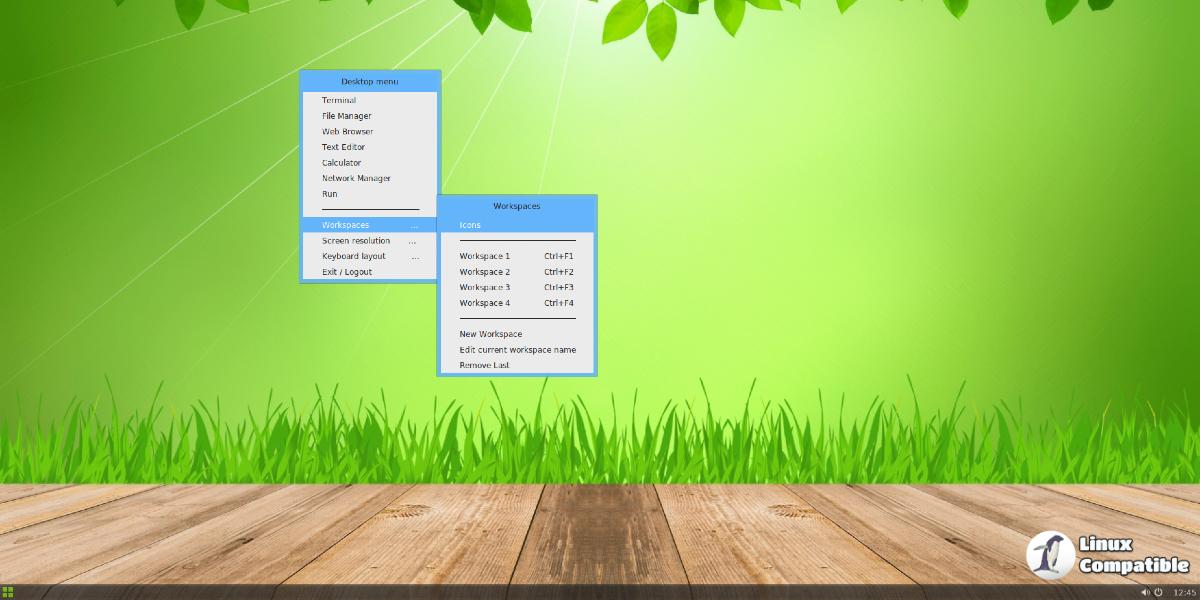
Task: Open Terminal from the Desktop menu
Action: coord(339,100)
